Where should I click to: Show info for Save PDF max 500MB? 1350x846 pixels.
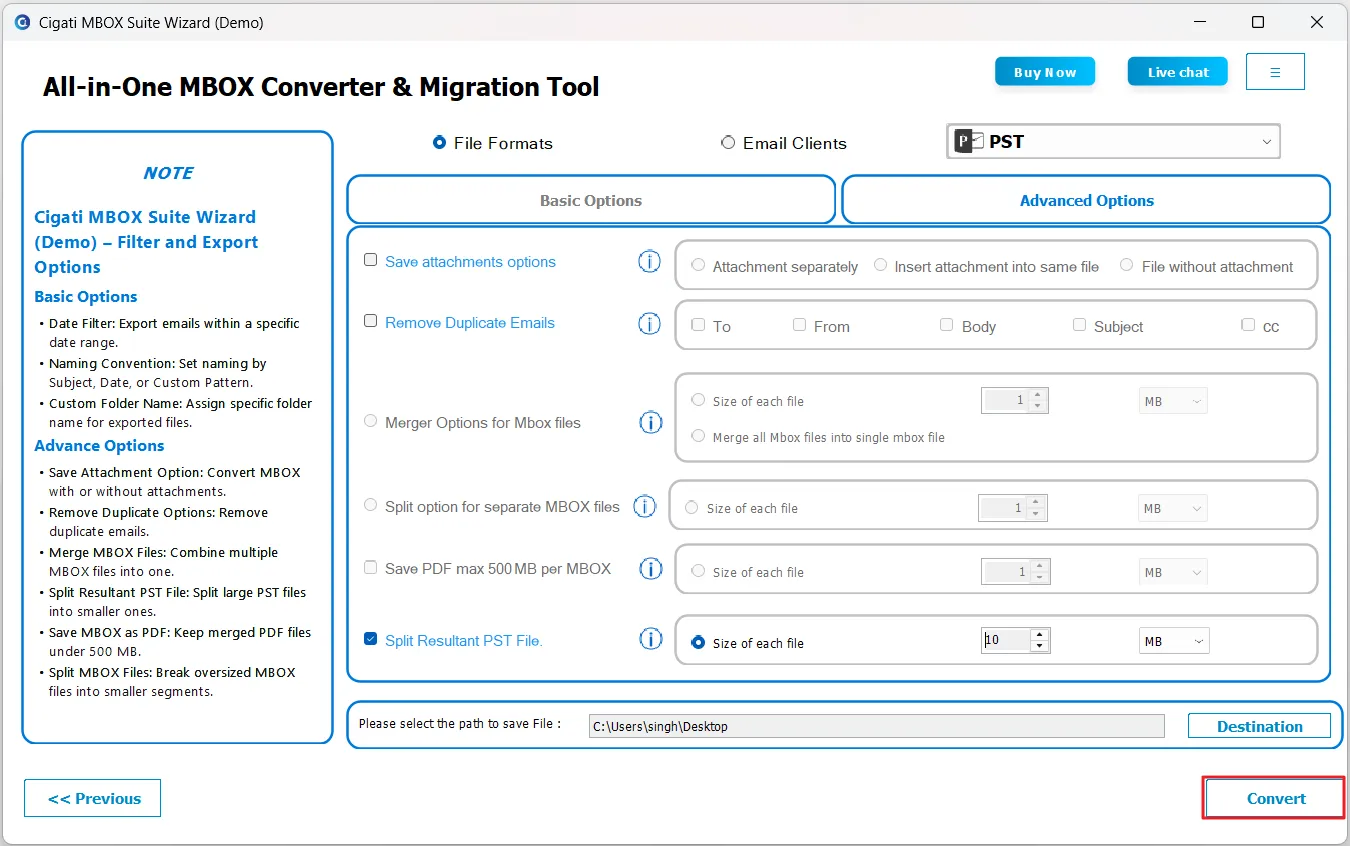coord(651,569)
